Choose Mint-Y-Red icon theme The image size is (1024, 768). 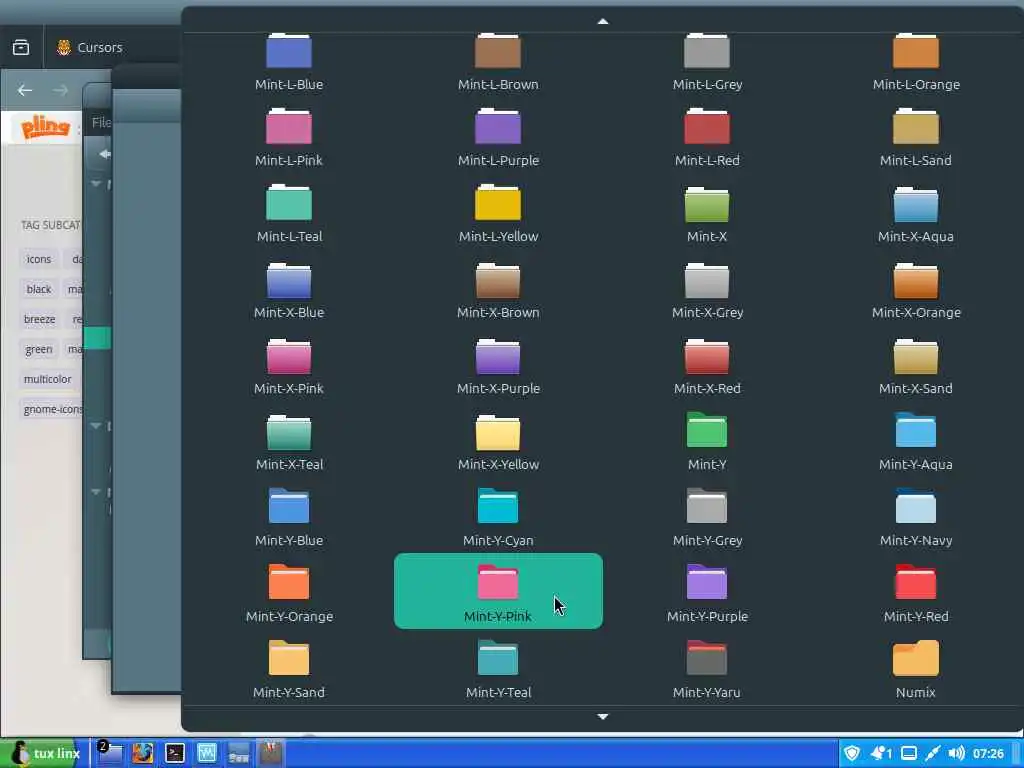[916, 591]
